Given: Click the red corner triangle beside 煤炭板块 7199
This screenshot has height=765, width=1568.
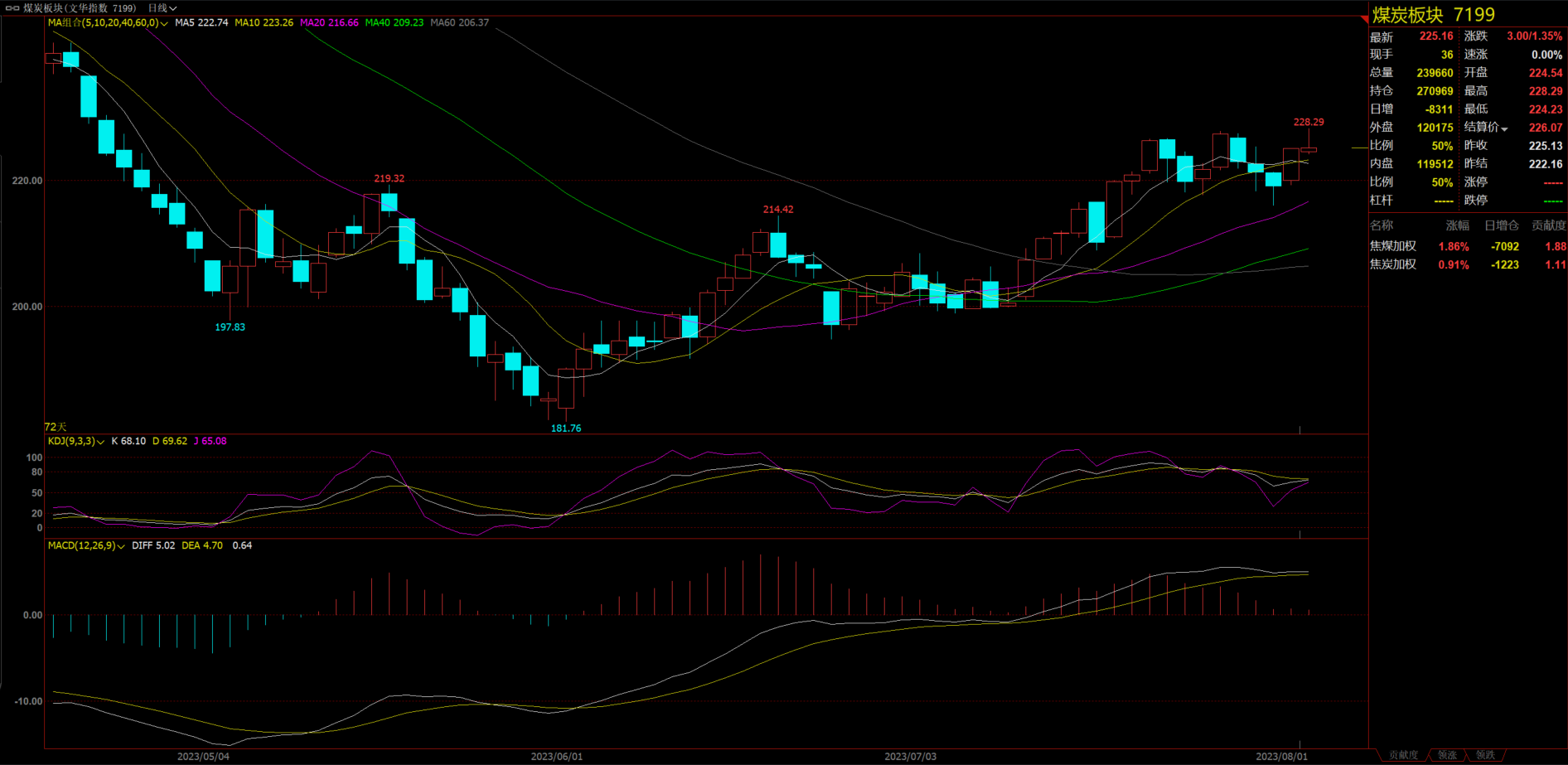Looking at the screenshot, I should [x=1364, y=18].
